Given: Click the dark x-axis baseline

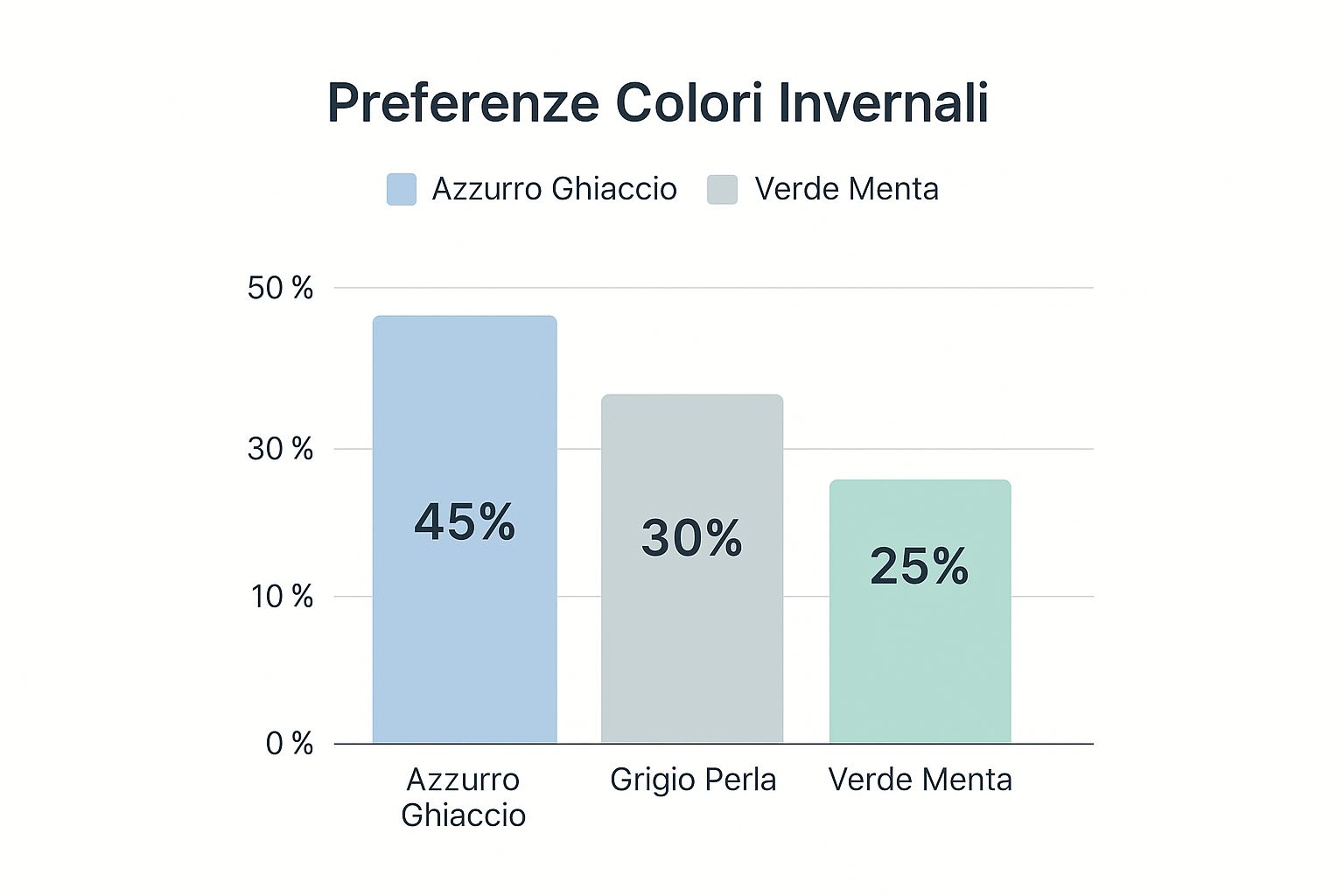Looking at the screenshot, I should point(1050,744).
